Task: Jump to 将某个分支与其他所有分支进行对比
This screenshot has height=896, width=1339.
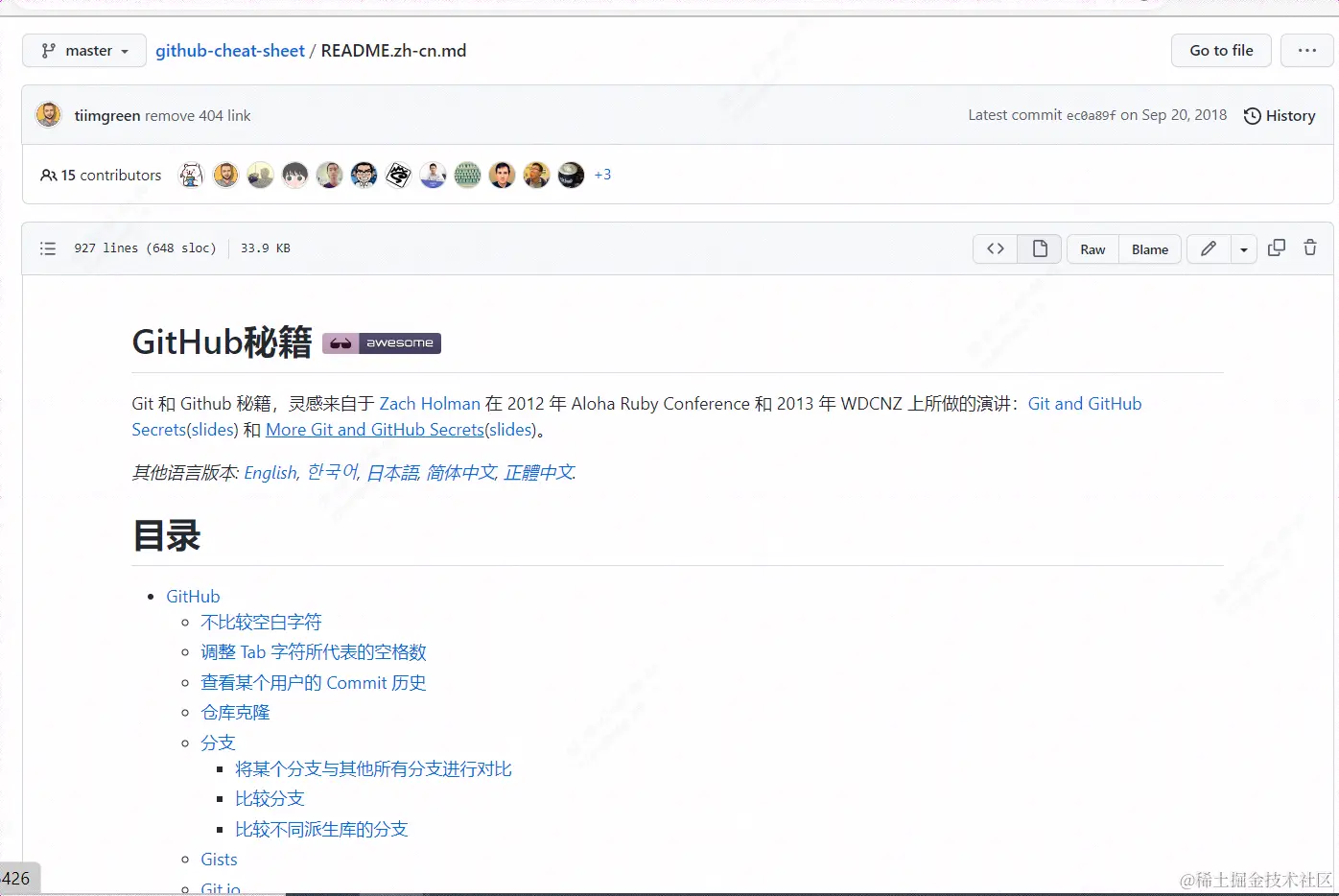Action: tap(373, 769)
